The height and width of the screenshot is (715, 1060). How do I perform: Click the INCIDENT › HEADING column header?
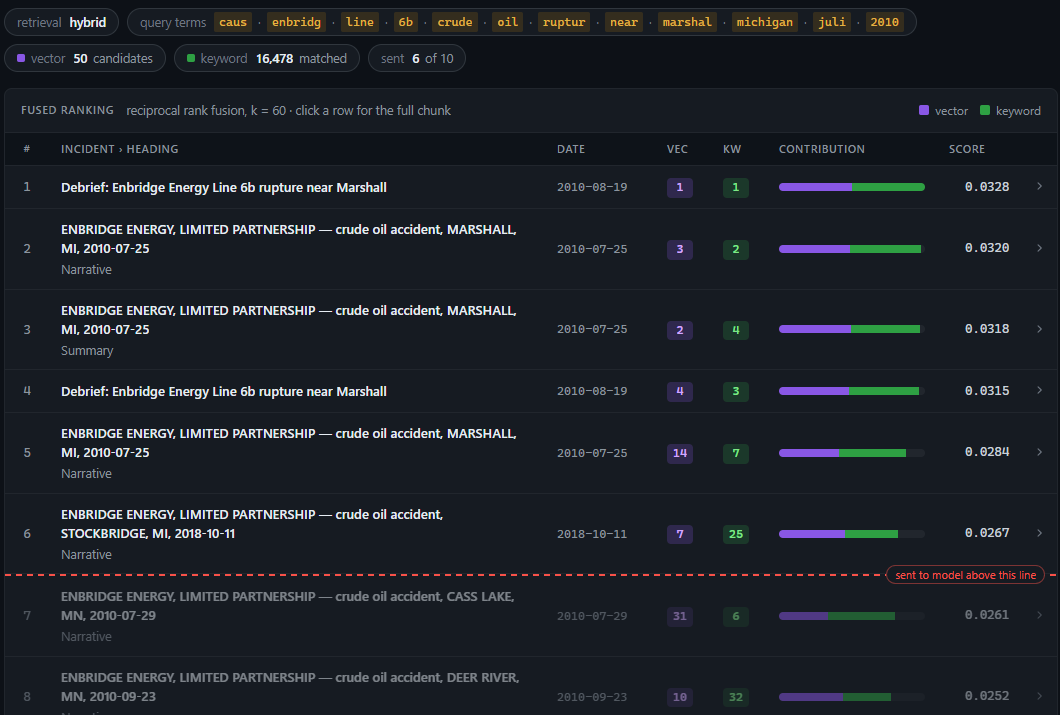coord(120,149)
